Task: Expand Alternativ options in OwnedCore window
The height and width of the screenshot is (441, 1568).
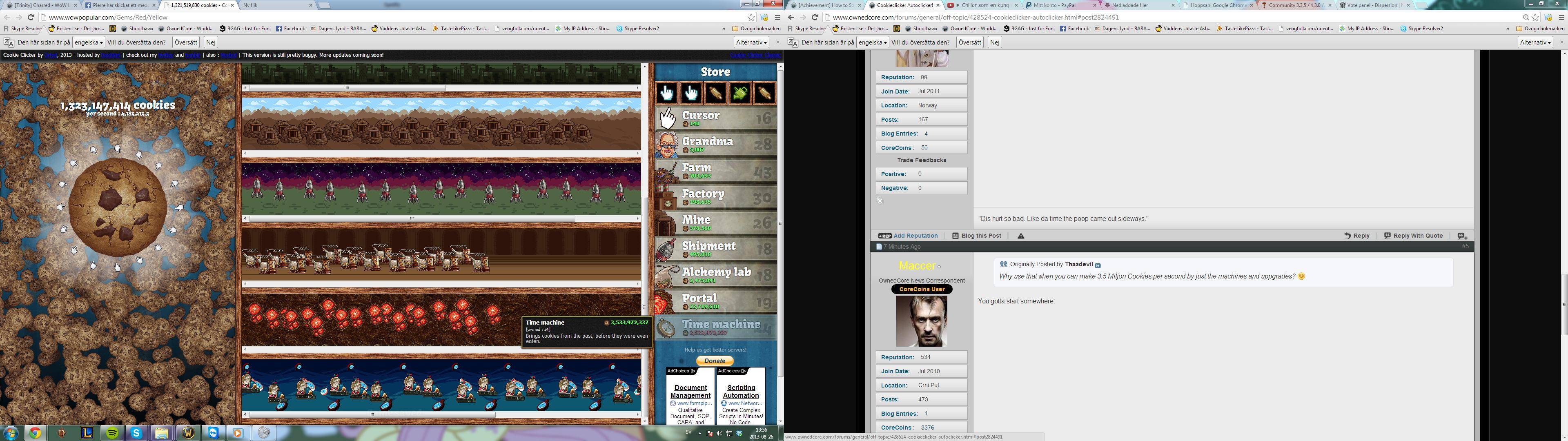Action: point(1535,42)
